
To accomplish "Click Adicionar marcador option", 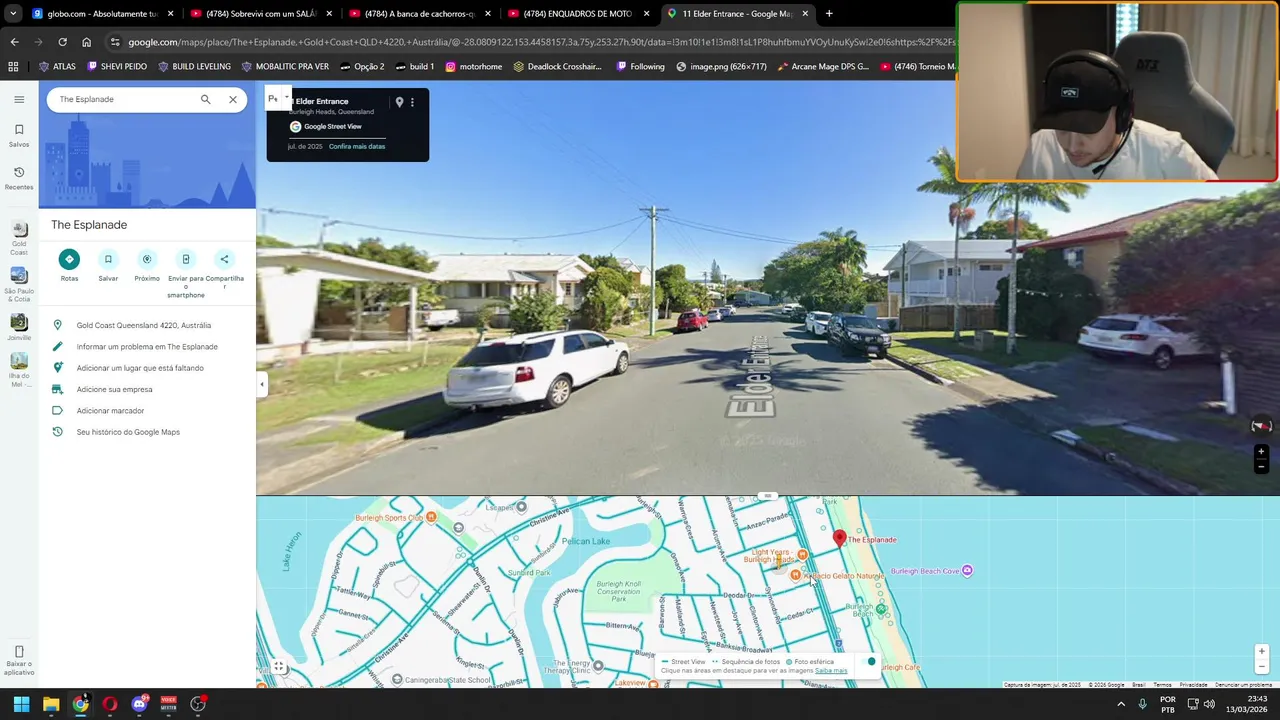I will pos(110,411).
